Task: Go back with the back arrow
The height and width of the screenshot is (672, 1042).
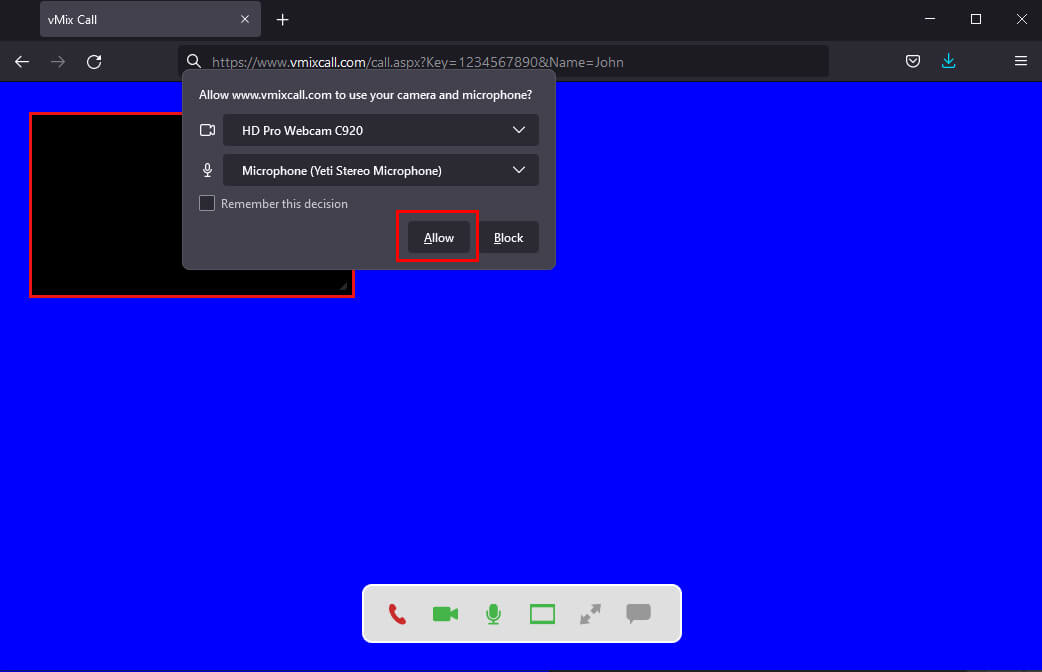Action: coord(22,62)
